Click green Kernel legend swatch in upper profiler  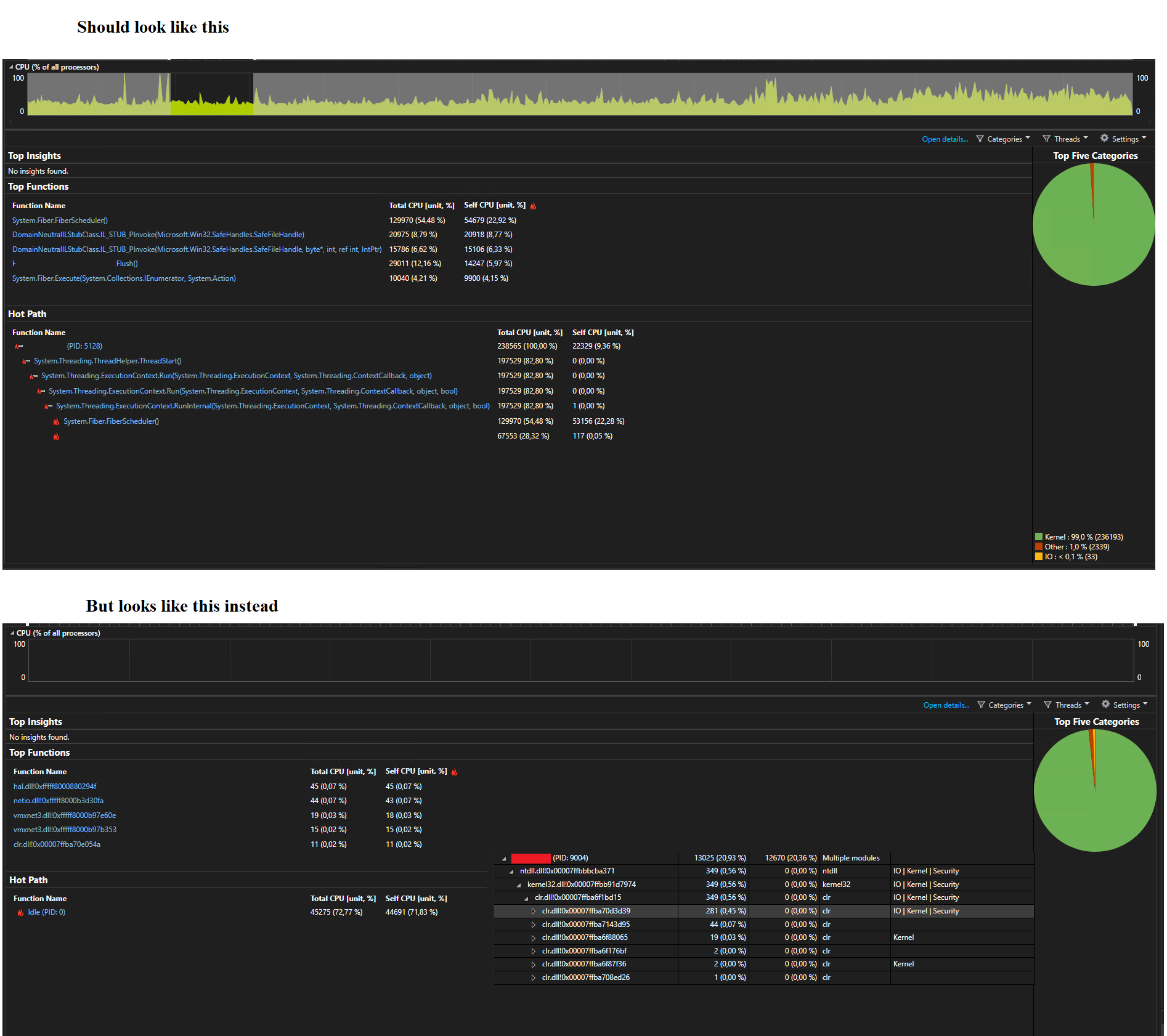(1039, 536)
